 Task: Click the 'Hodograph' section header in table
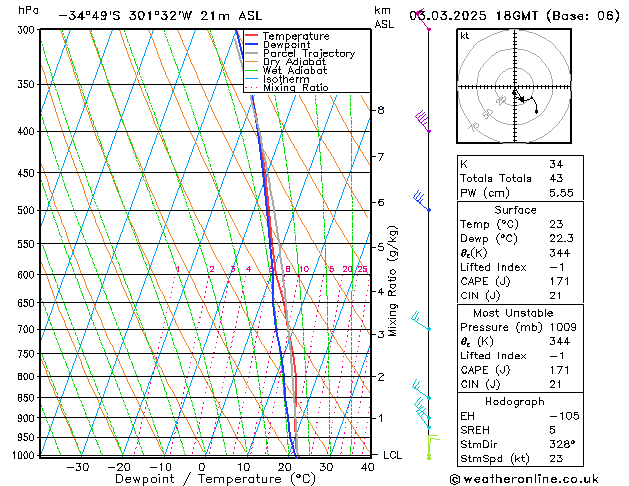tap(515, 402)
